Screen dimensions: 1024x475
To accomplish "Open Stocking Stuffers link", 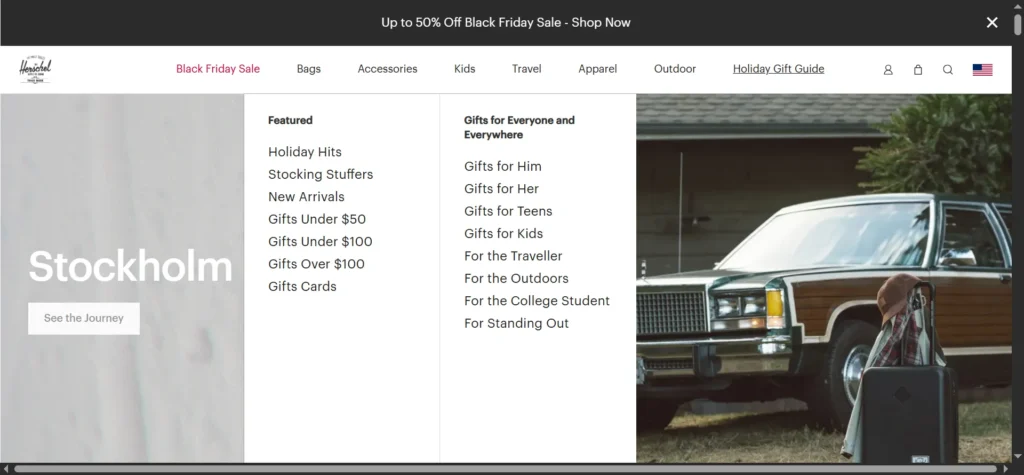I will tap(320, 174).
